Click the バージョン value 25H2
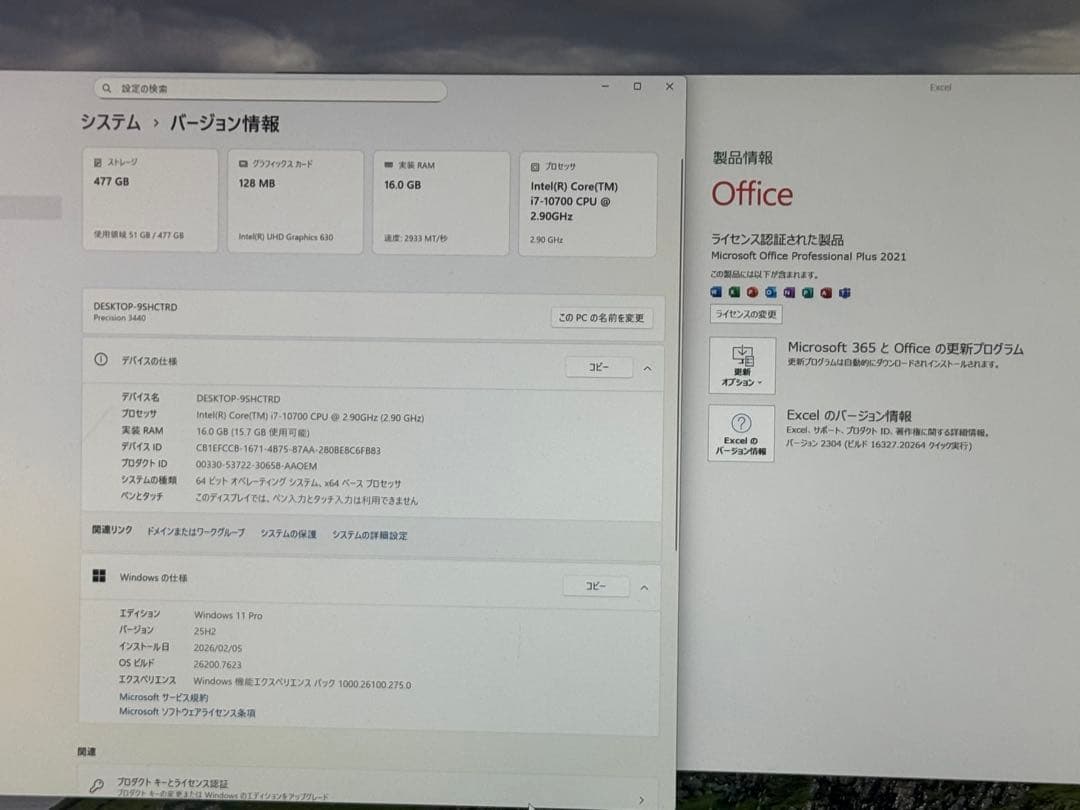Viewport: 1080px width, 810px height. tap(205, 631)
